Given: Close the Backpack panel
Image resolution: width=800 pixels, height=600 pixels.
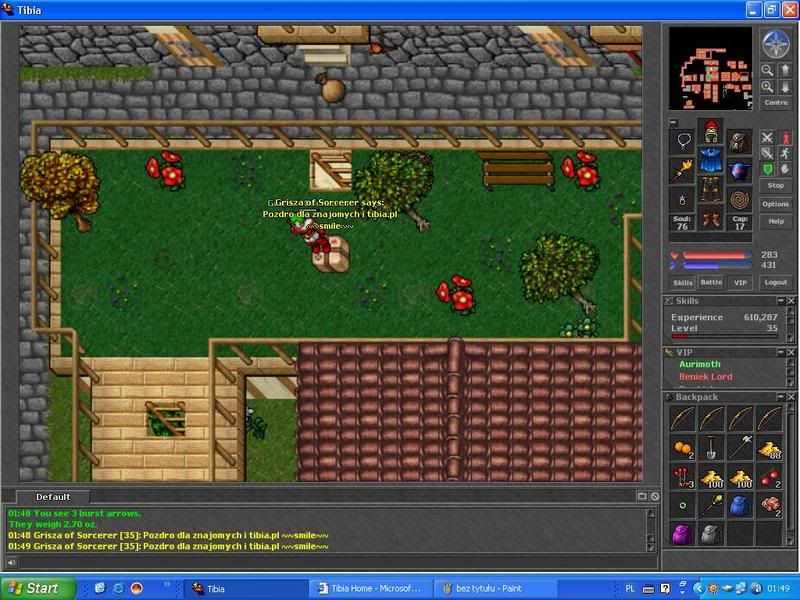Looking at the screenshot, I should [791, 396].
